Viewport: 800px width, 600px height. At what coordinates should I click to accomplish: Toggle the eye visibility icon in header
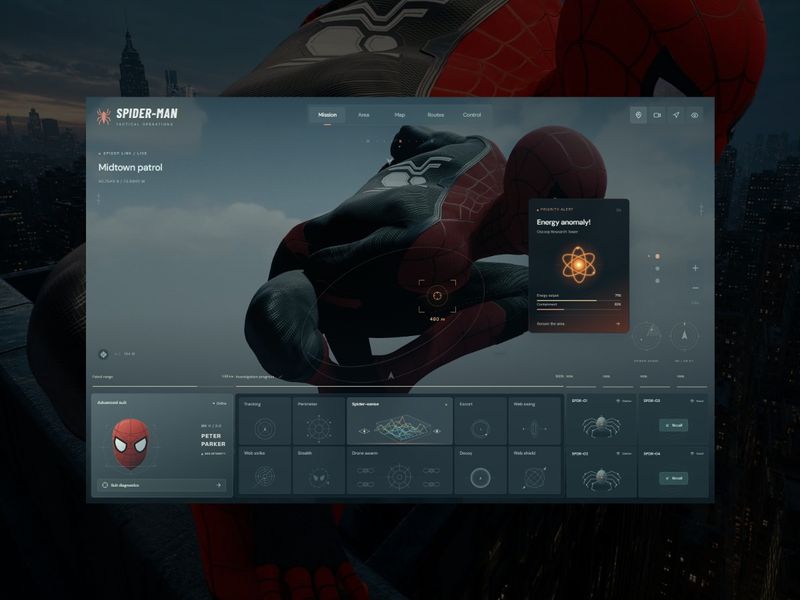695,115
